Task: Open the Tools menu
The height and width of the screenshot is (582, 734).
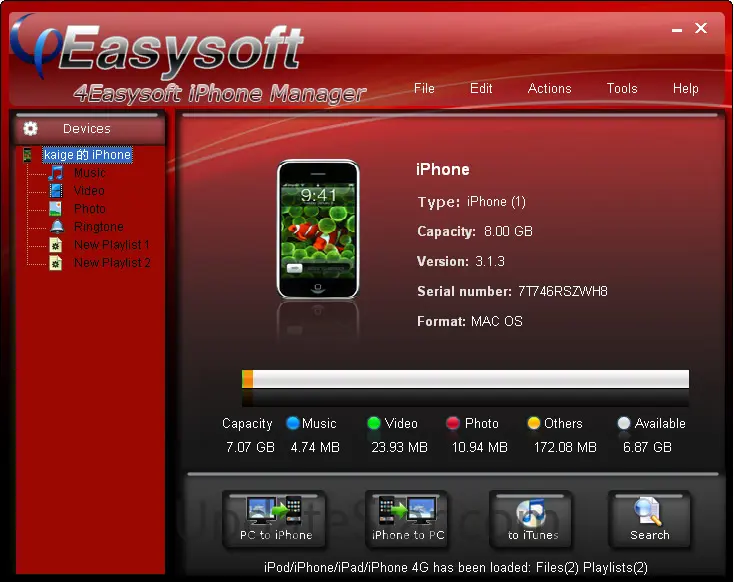Action: pyautogui.click(x=622, y=88)
